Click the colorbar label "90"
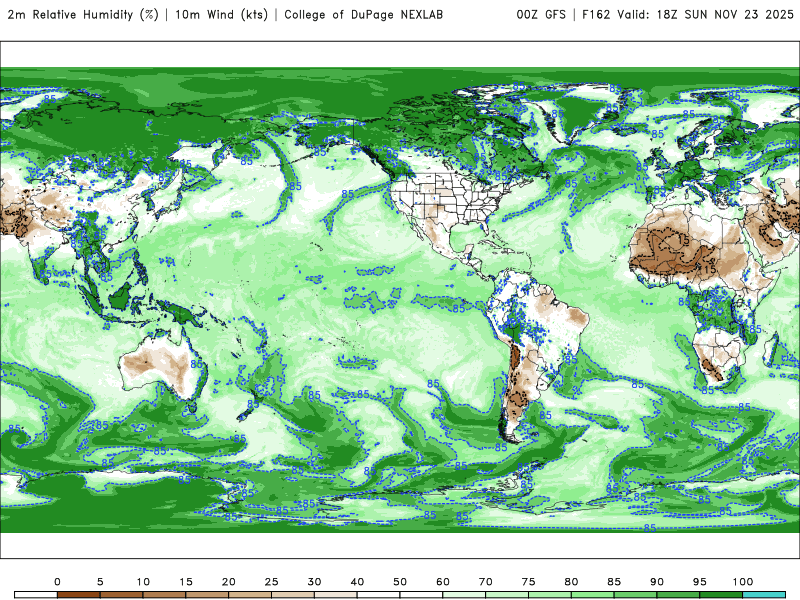 [x=657, y=582]
